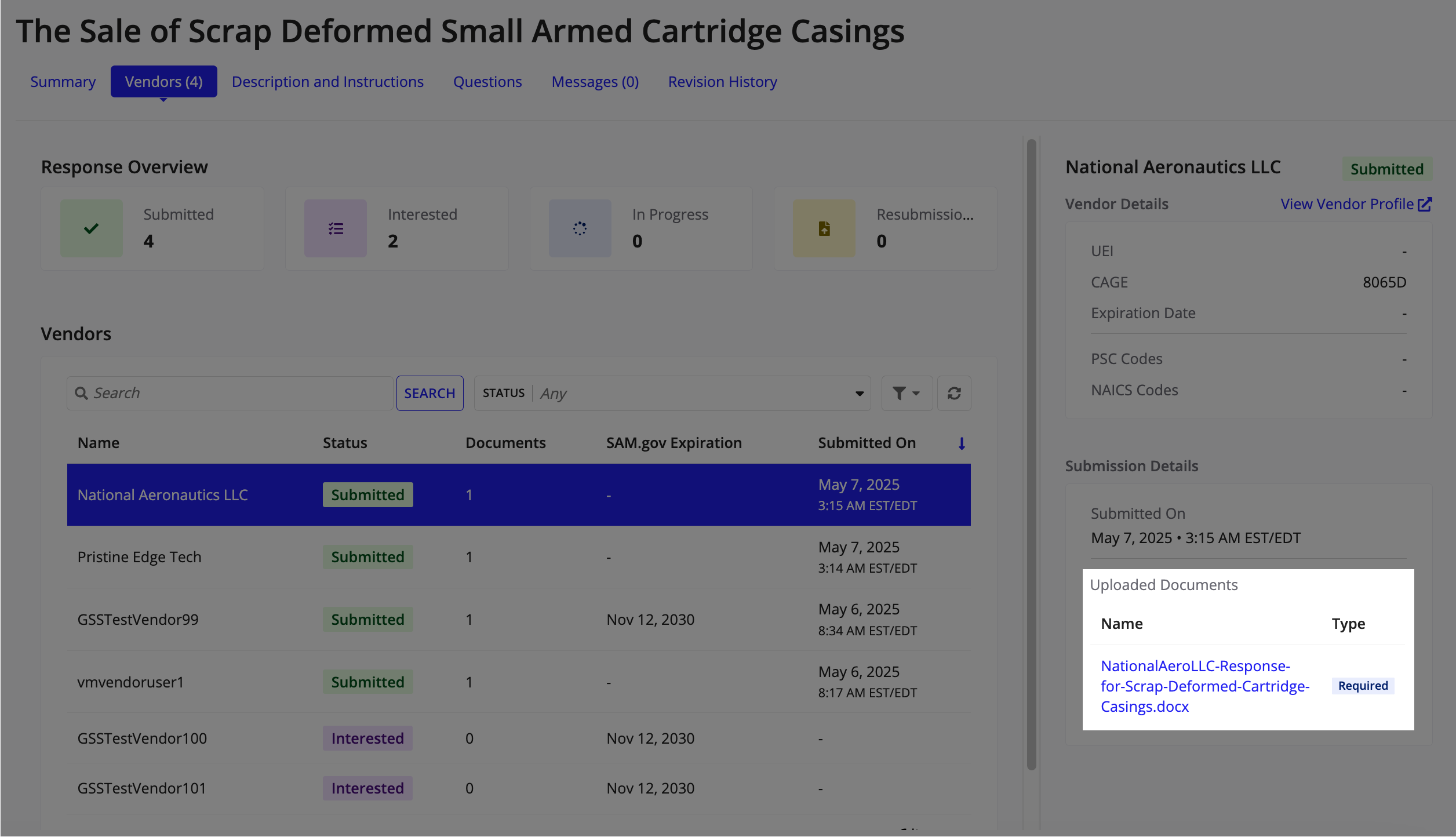
Task: Click the Required type badge
Action: 1363,686
